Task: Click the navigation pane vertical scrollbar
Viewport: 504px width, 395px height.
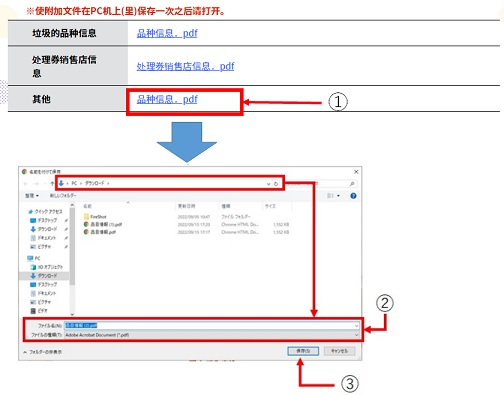Action: pos(72,259)
